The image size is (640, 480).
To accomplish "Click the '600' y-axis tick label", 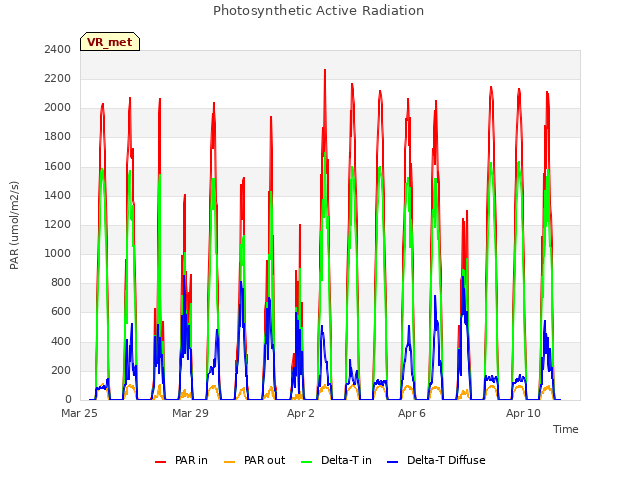I will click(61, 312).
